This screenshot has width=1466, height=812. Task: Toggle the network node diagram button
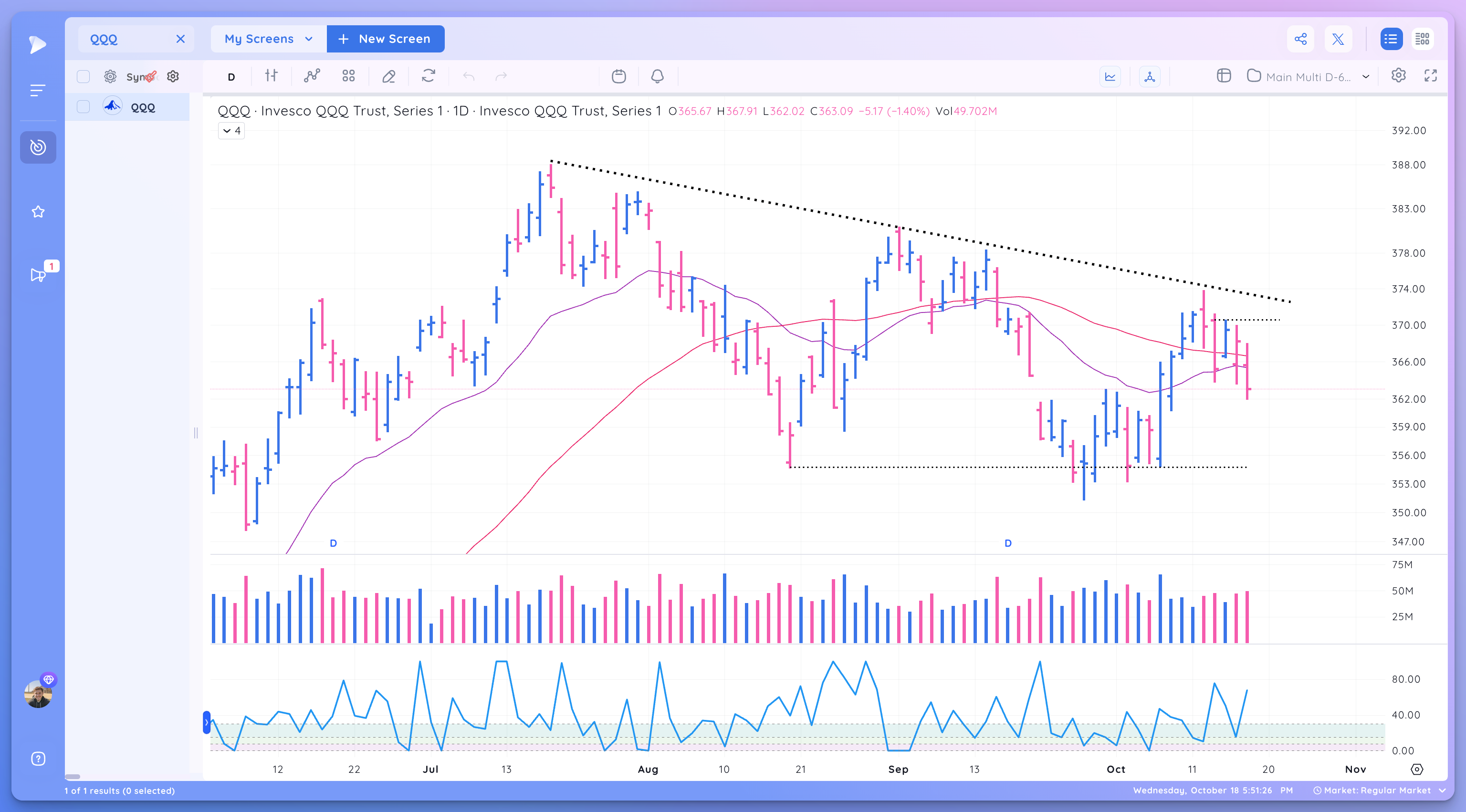click(1150, 77)
